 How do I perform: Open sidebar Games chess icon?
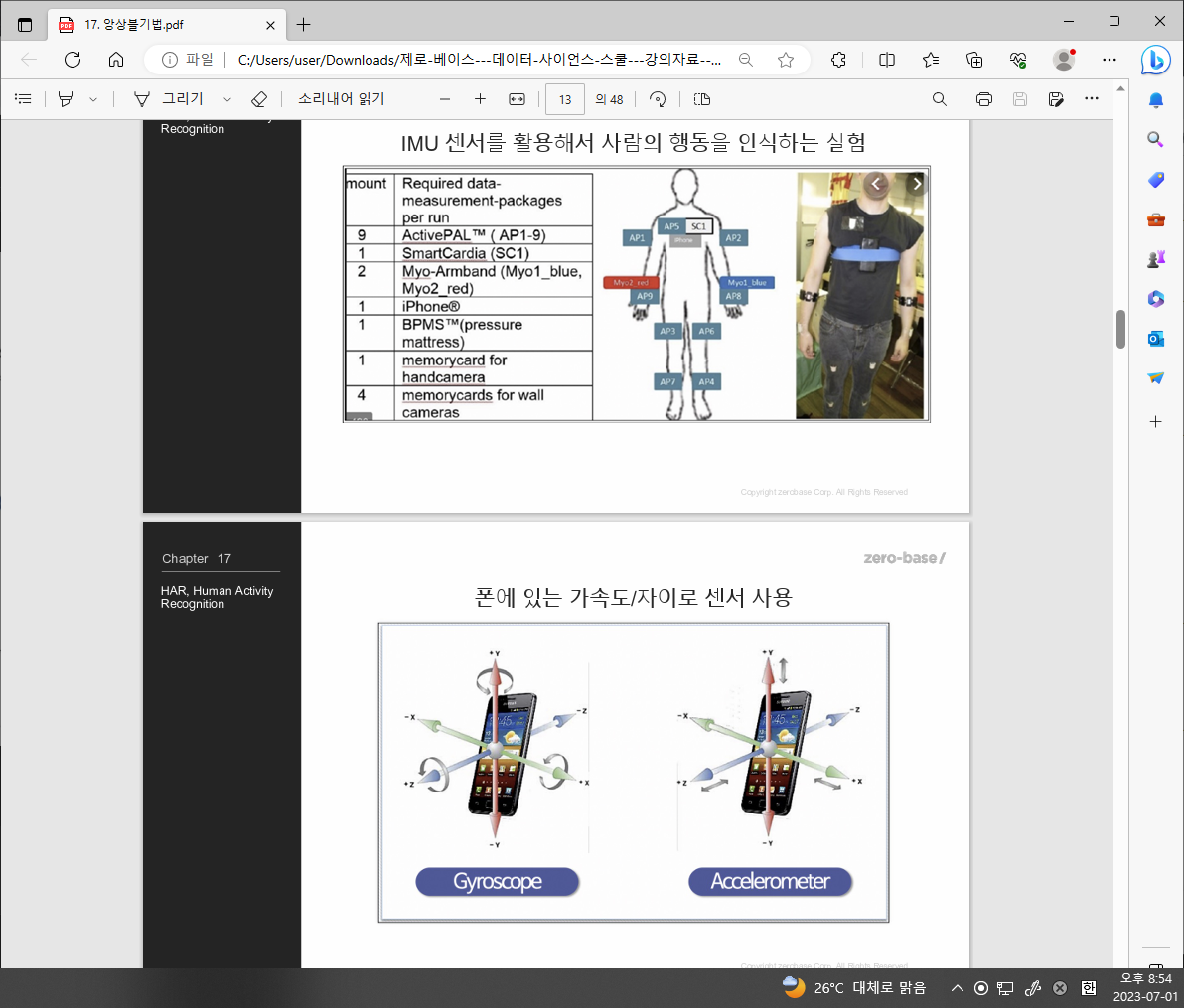[x=1156, y=260]
